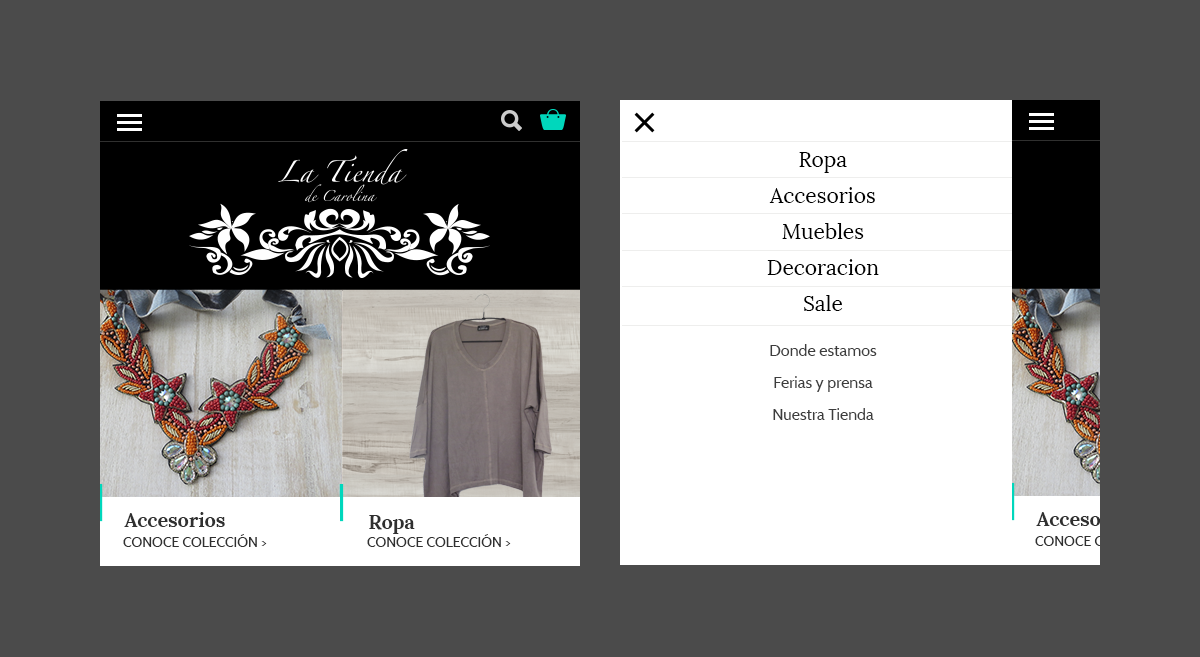
Task: Open the hamburger menu in the left mobile header
Action: [x=129, y=122]
